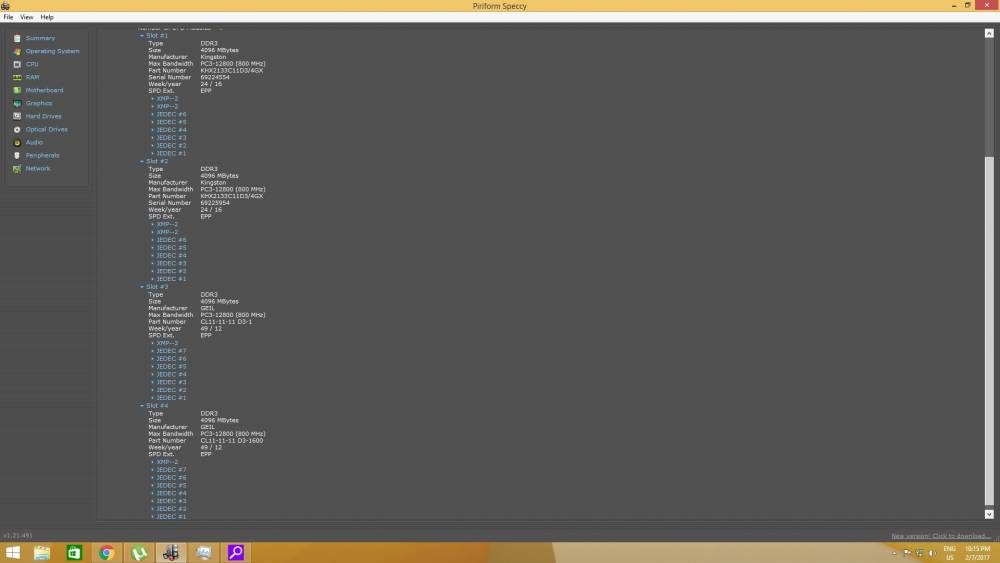Open Google Chrome from the taskbar
Image resolution: width=1000 pixels, height=563 pixels.
point(107,552)
